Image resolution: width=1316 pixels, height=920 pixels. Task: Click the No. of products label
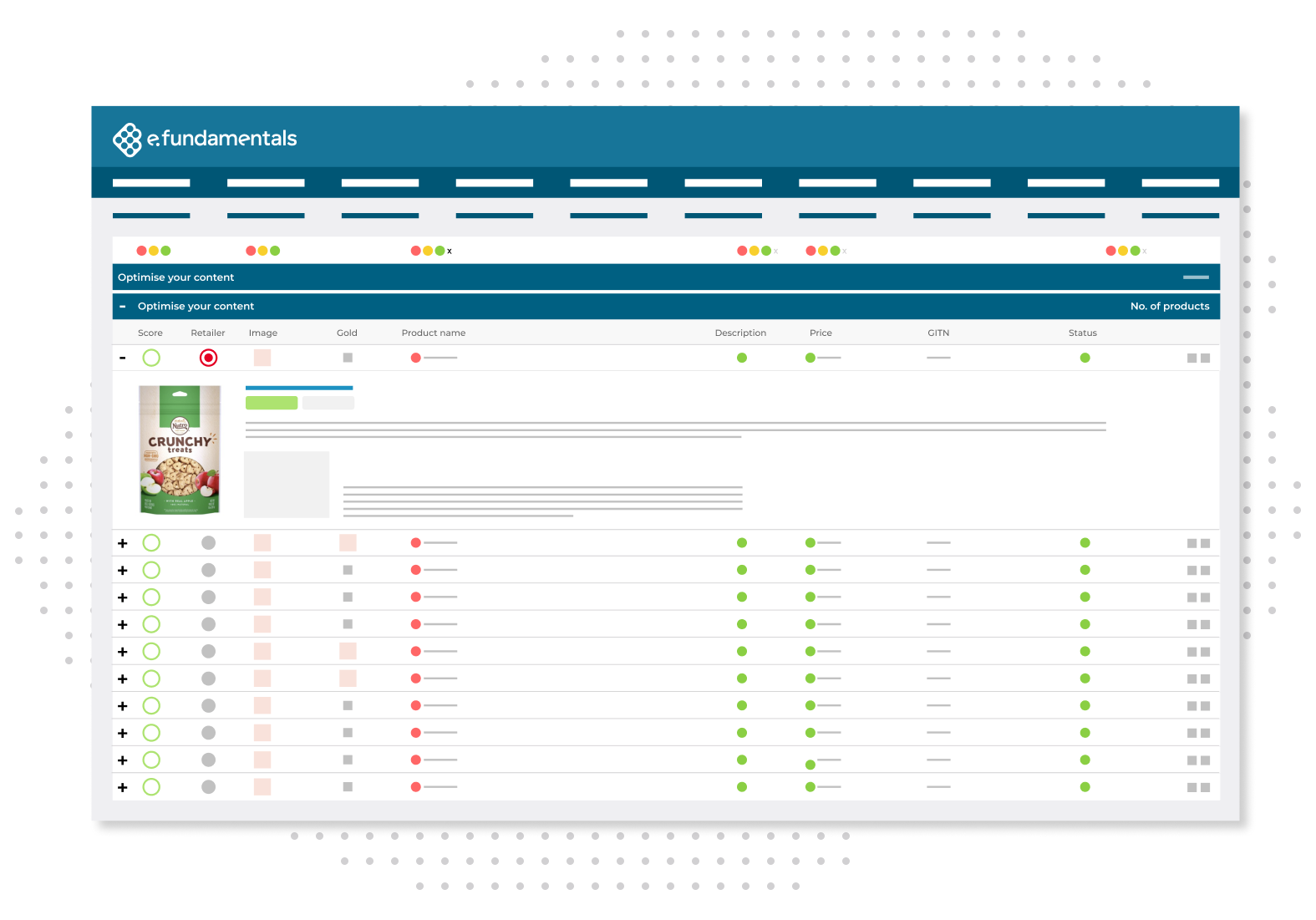pos(1170,306)
